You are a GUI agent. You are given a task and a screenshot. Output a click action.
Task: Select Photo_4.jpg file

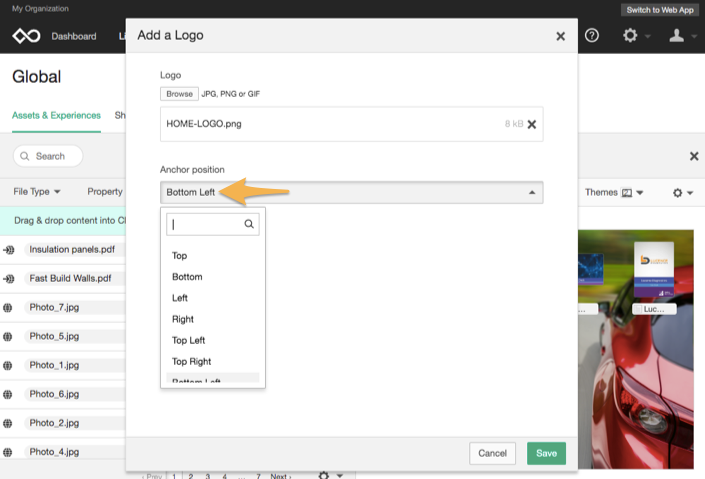coord(54,452)
